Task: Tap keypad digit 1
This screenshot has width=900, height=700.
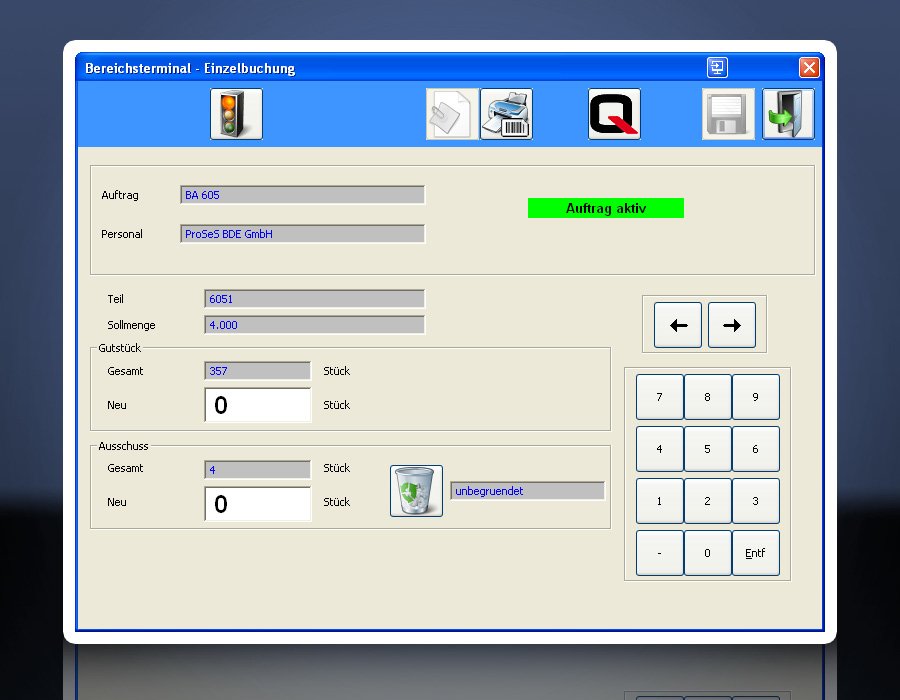Action: pyautogui.click(x=660, y=501)
